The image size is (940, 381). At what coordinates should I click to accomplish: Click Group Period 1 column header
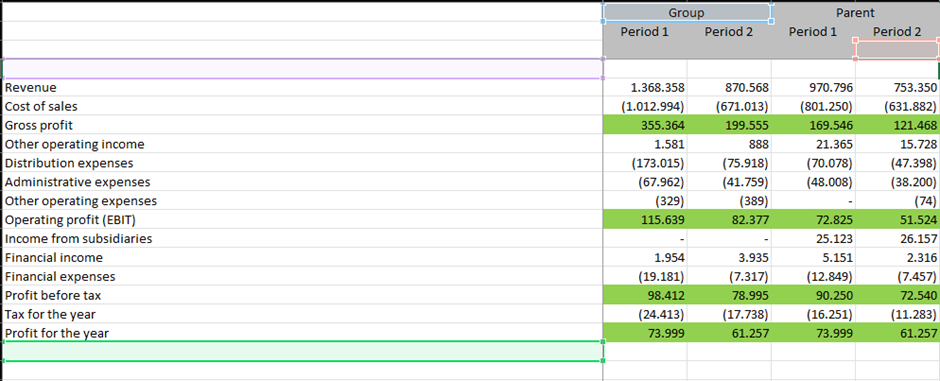tap(644, 31)
